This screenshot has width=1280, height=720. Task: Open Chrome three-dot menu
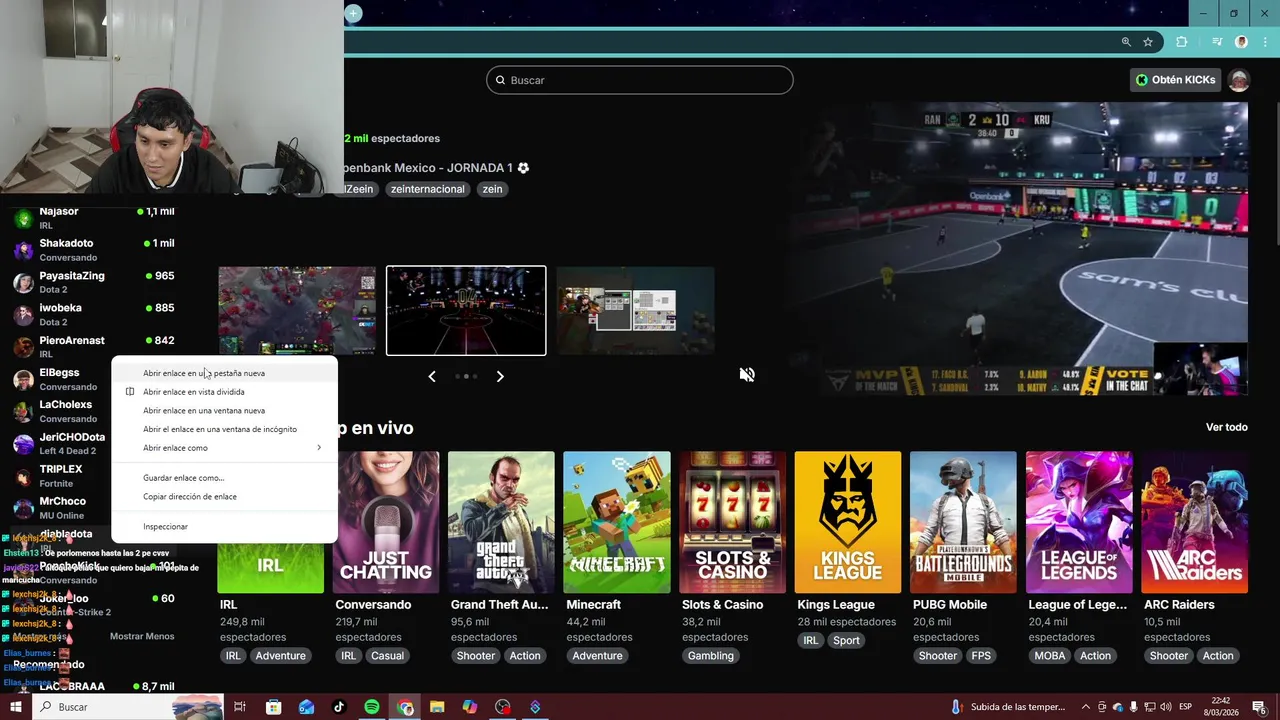(1265, 42)
